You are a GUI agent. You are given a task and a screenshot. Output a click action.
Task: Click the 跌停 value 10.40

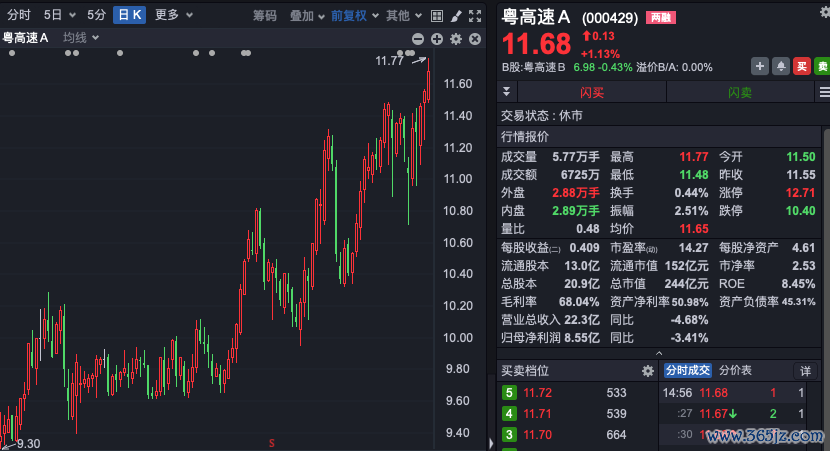(x=800, y=211)
